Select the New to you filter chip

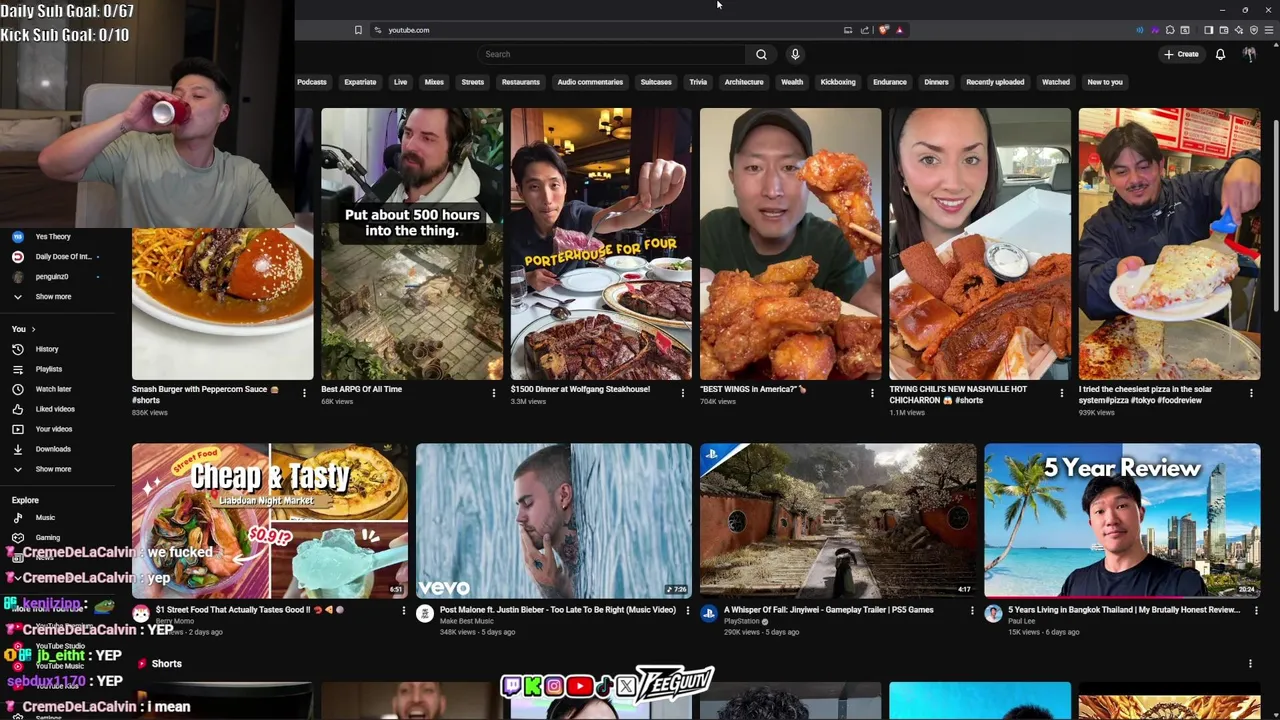[1105, 82]
